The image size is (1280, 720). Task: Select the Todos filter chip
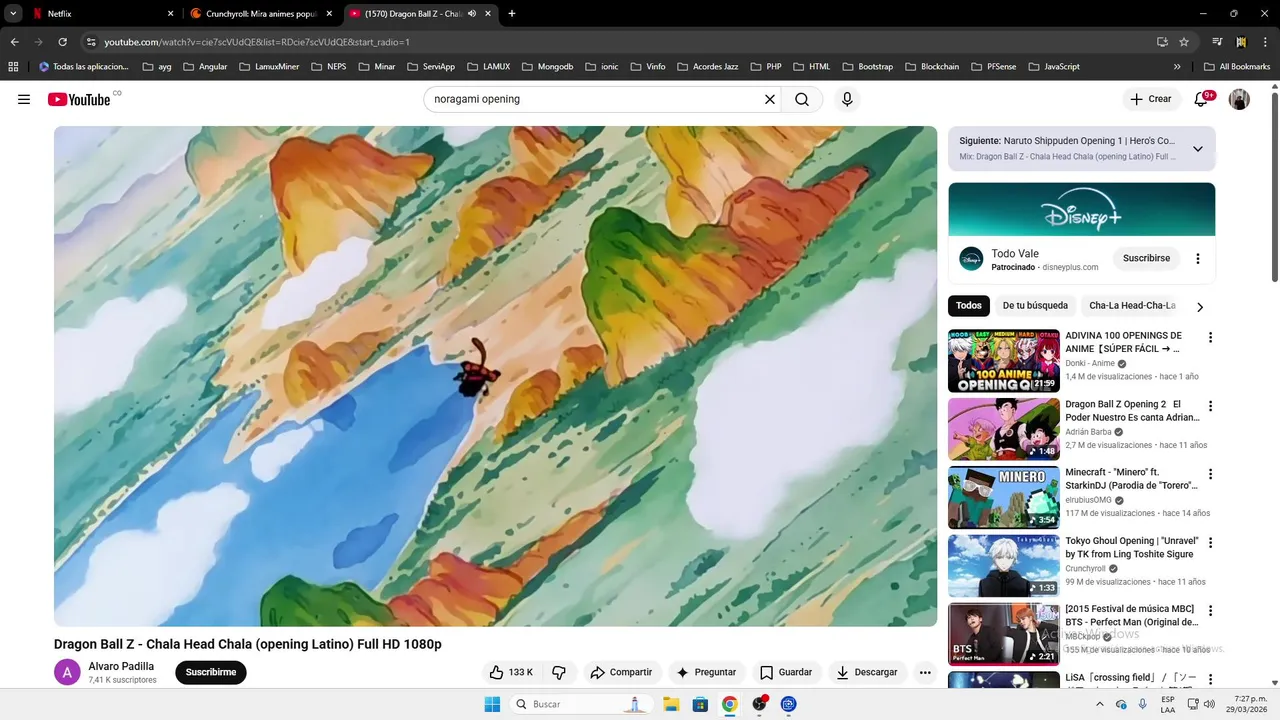pos(969,306)
